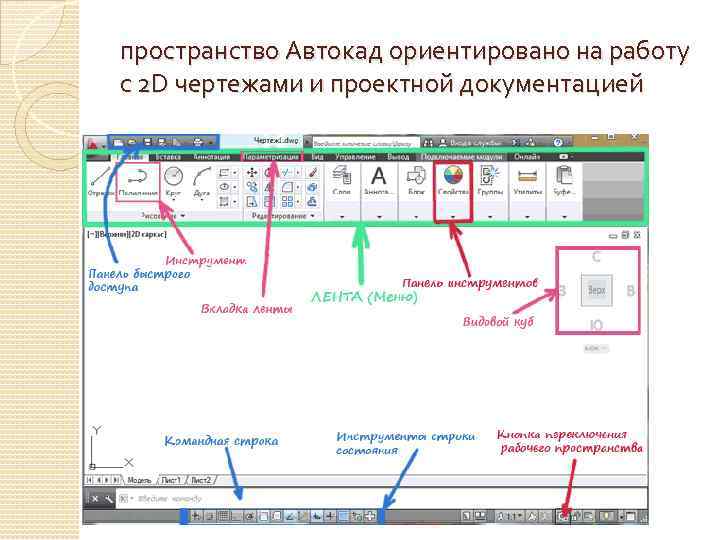Open command line wrench customization button
The image size is (720, 540).
tap(108, 499)
